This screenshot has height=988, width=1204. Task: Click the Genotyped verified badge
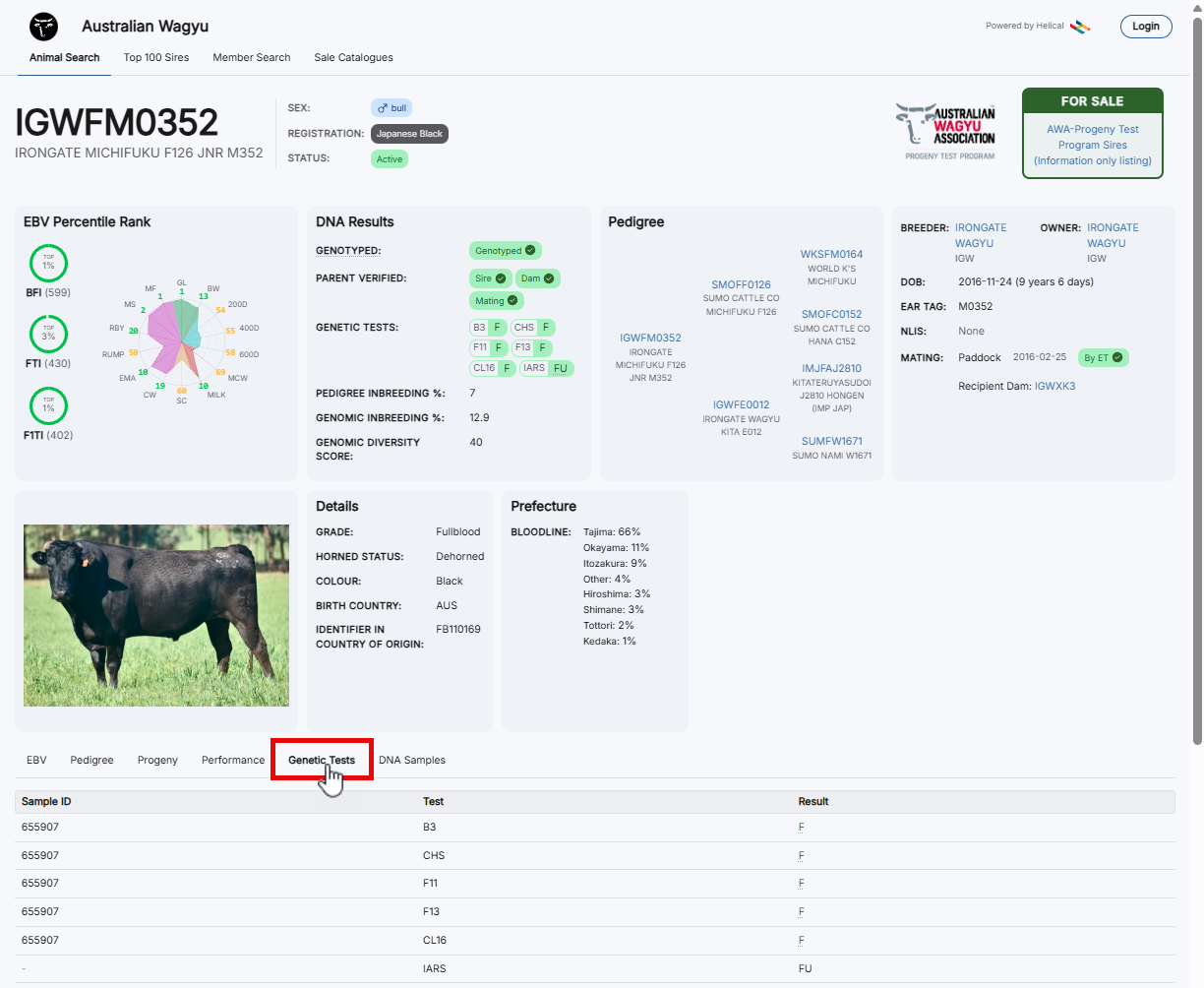coord(505,251)
